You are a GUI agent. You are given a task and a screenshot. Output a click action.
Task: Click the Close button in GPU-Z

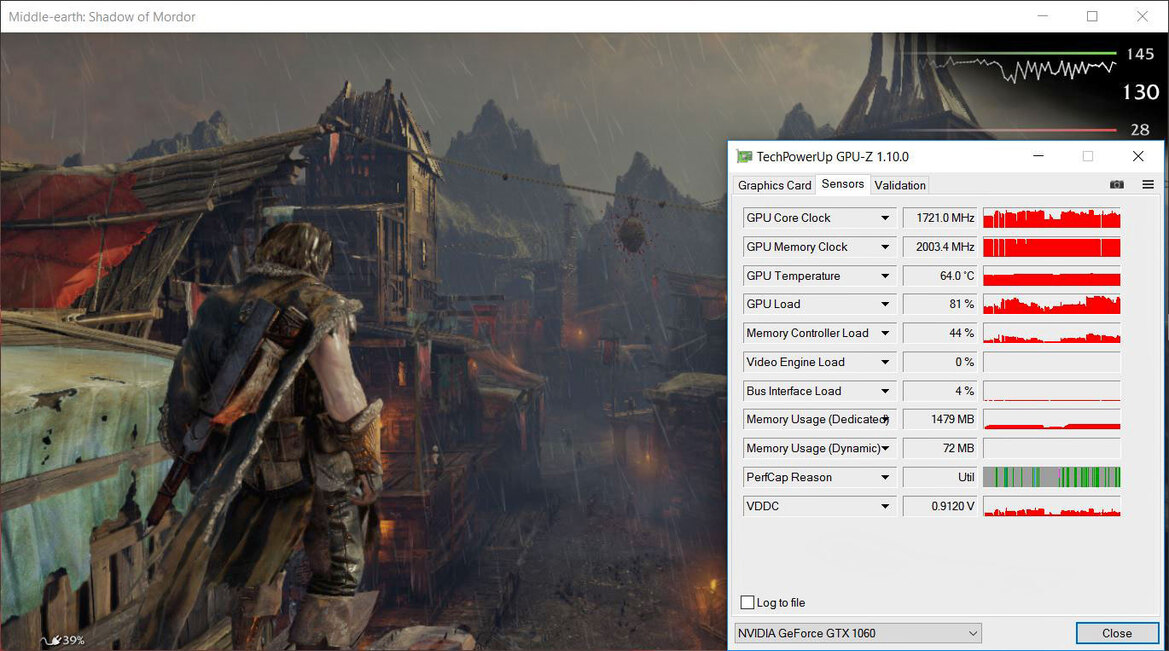point(1117,633)
